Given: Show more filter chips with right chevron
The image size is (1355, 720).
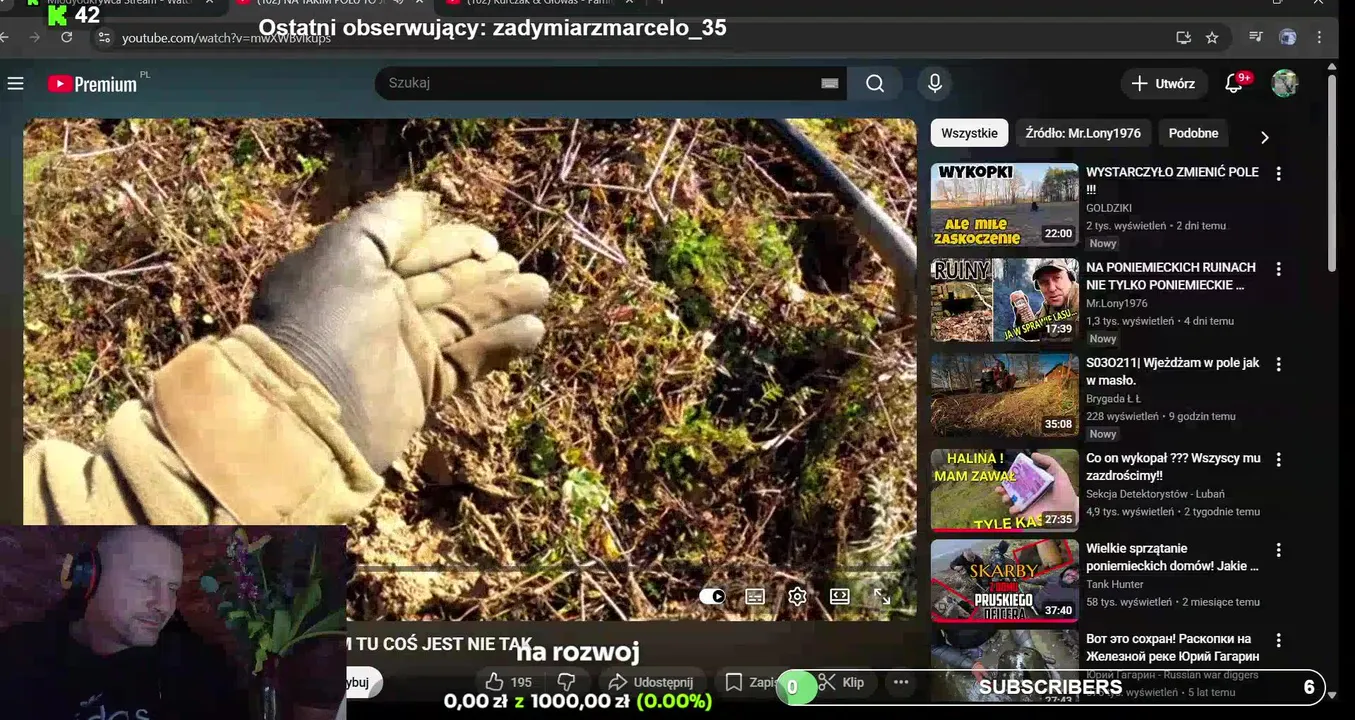Looking at the screenshot, I should [1264, 137].
